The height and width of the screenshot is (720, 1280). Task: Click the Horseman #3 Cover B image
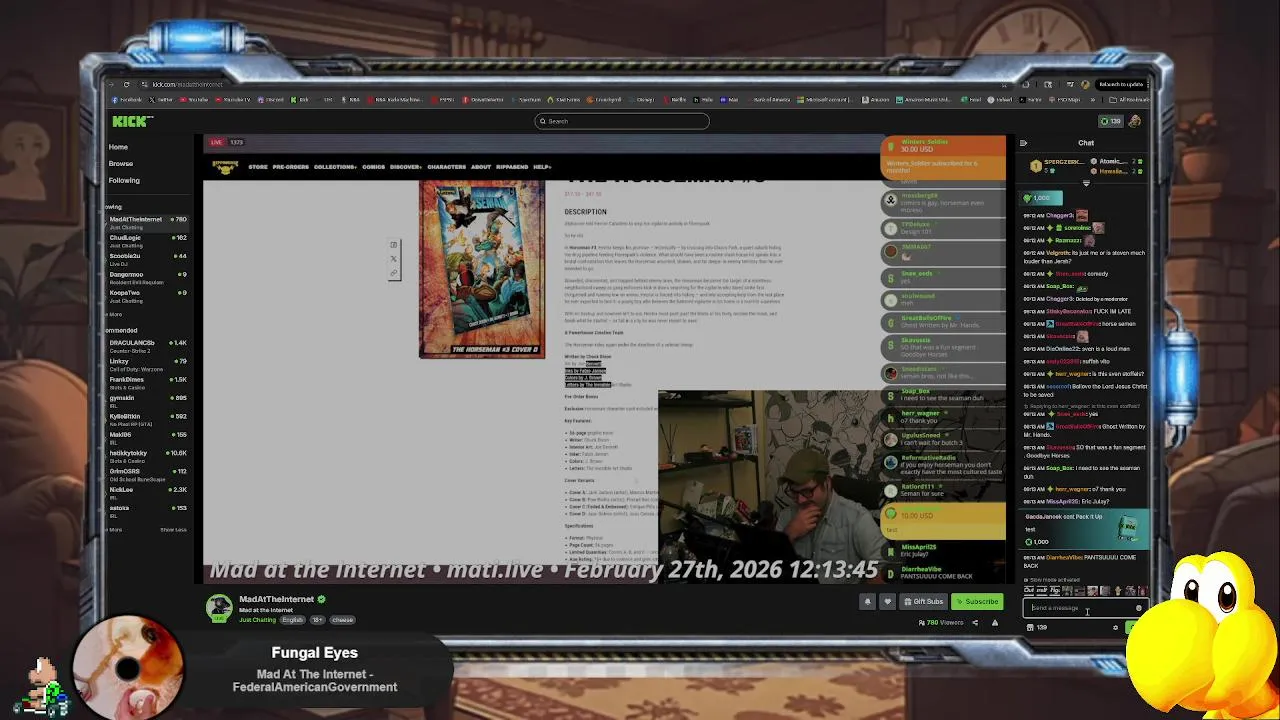[482, 269]
